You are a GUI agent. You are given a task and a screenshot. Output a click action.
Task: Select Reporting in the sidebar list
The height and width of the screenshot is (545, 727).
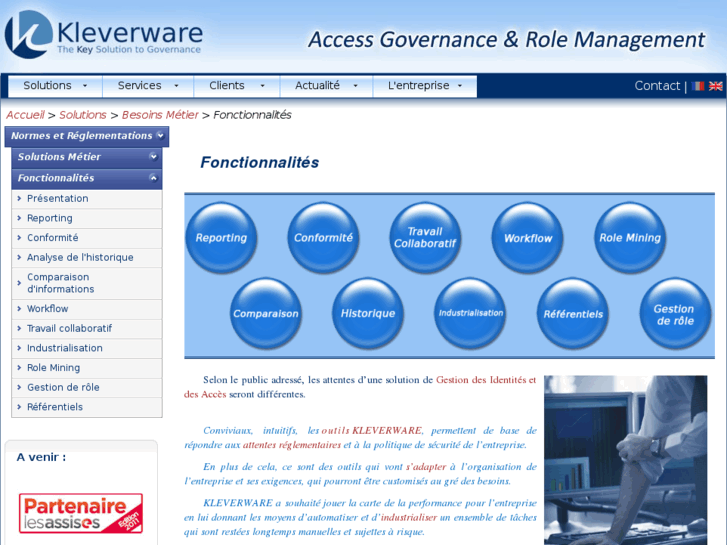pos(87,218)
